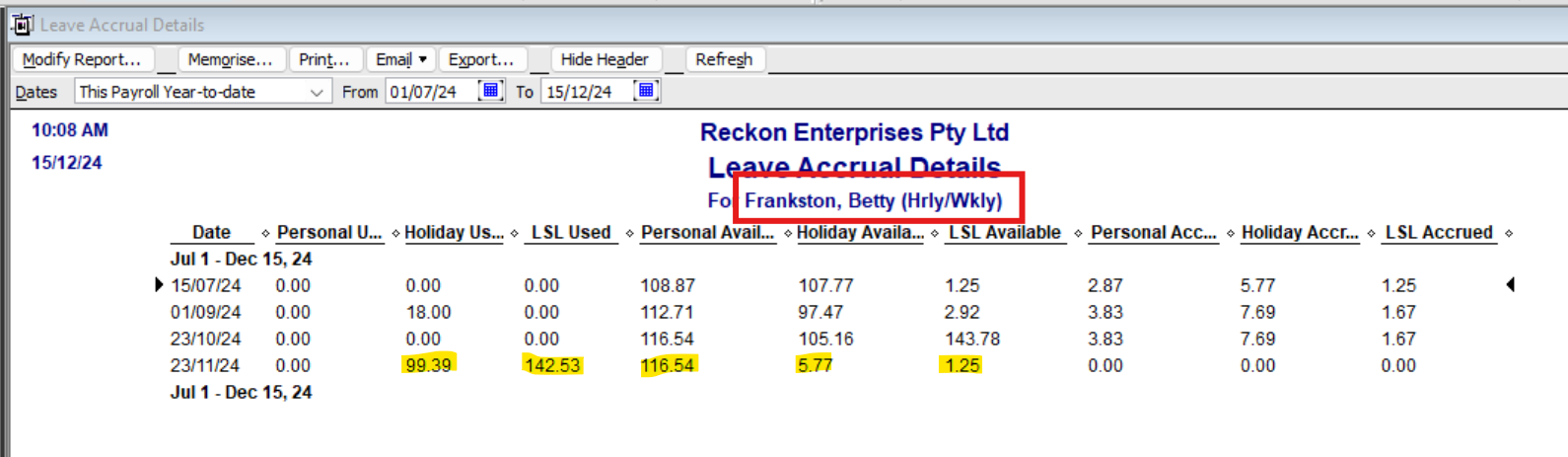Viewport: 1568px width, 457px height.
Task: Click Holiday Available value 107.77
Action: click(825, 285)
